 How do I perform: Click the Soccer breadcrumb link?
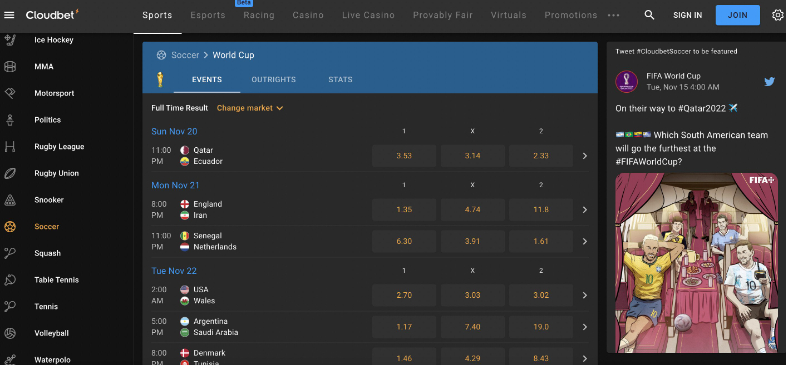coord(185,55)
